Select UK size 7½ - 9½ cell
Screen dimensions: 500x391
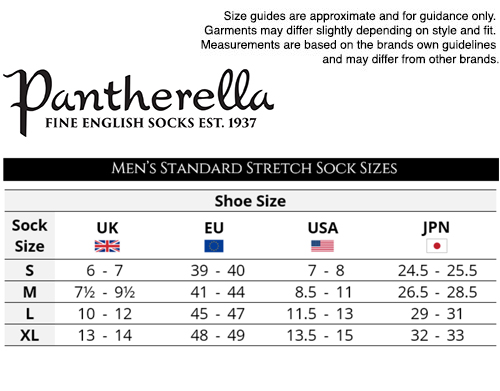[x=105, y=292]
